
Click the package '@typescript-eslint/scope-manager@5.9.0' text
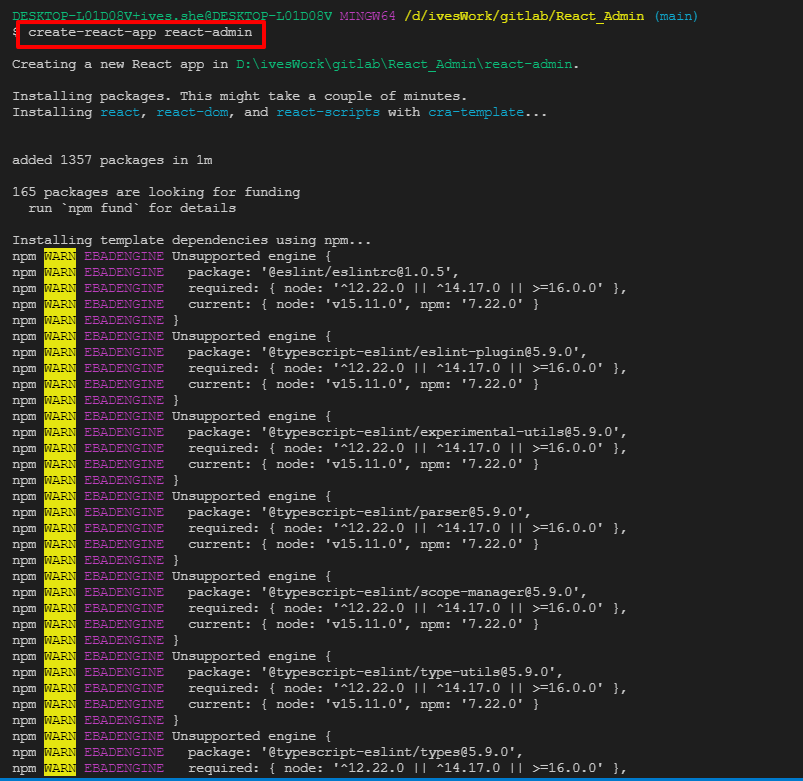(424, 592)
